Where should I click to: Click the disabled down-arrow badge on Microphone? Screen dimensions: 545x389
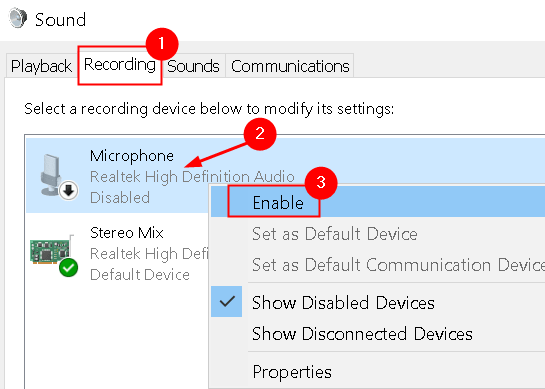[x=68, y=191]
